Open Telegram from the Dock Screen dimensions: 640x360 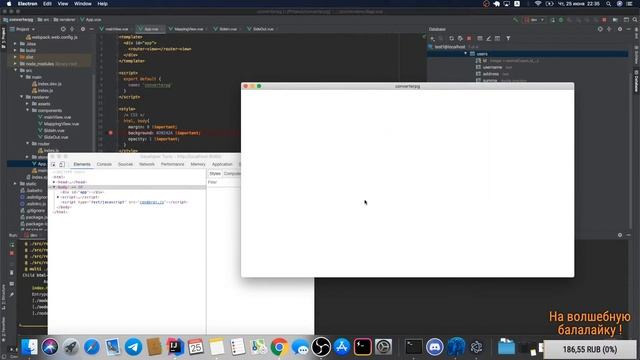click(x=133, y=347)
